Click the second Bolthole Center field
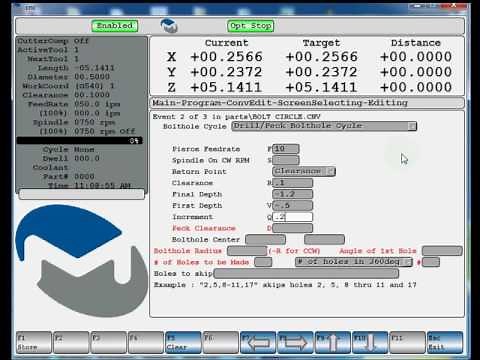This screenshot has width=480, height=360. pyautogui.click(x=324, y=240)
